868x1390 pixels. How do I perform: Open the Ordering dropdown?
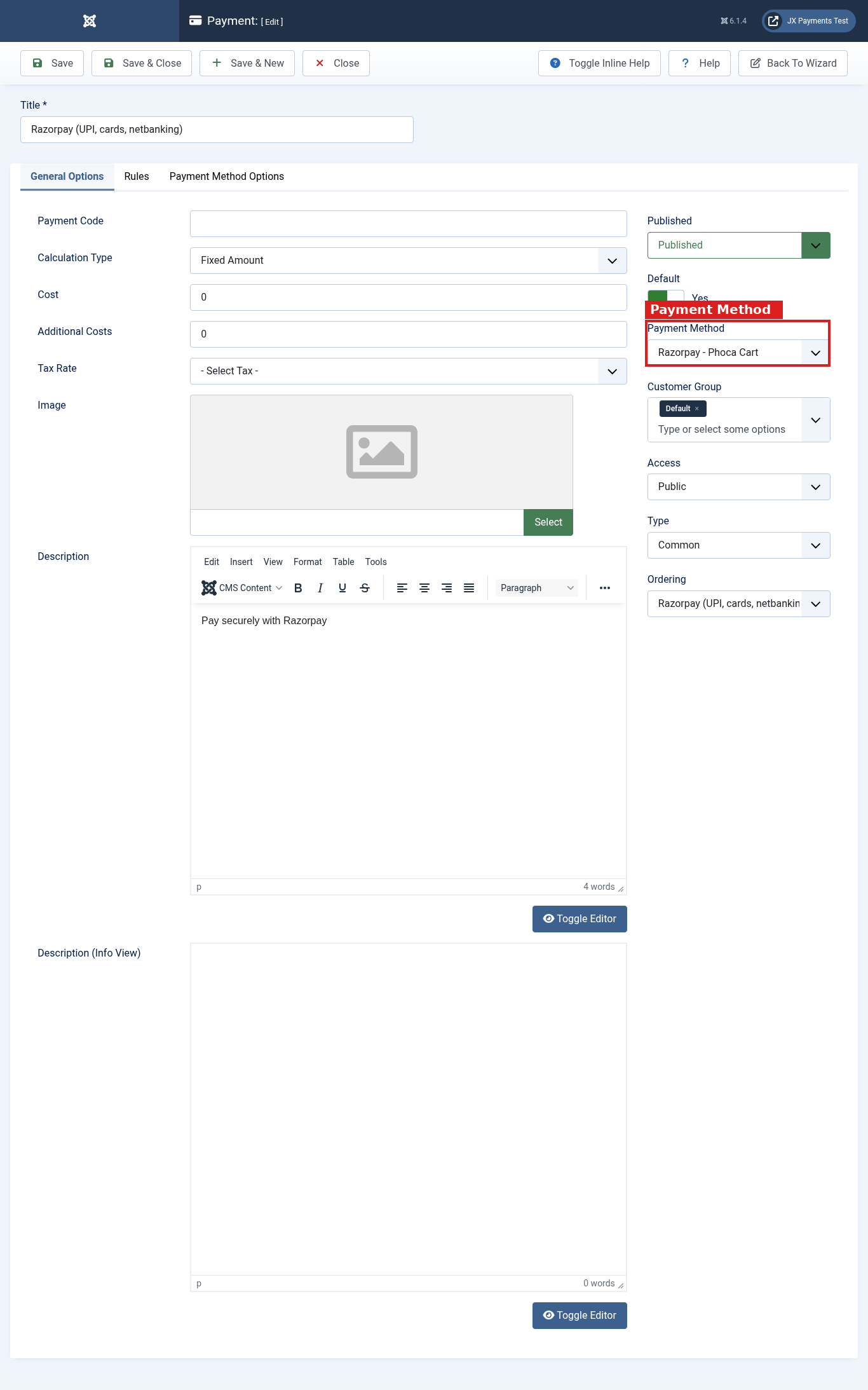(738, 604)
